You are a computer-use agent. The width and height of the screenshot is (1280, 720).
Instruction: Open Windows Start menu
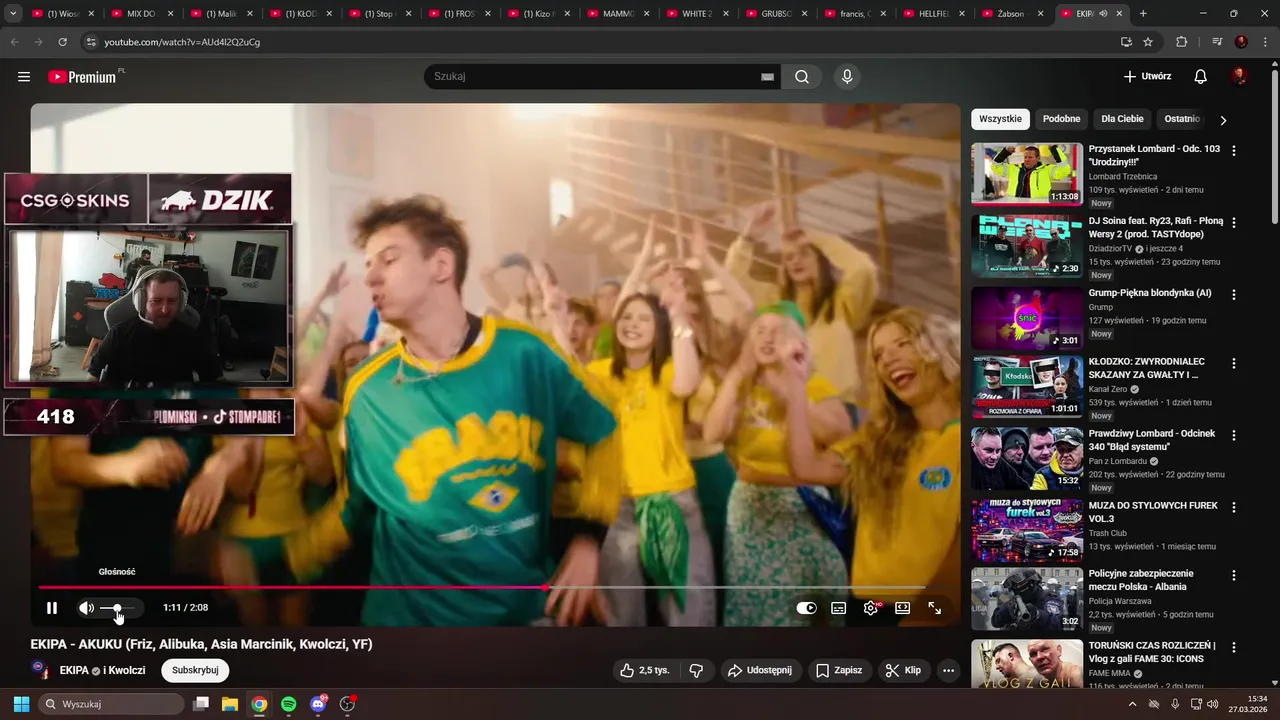21,704
